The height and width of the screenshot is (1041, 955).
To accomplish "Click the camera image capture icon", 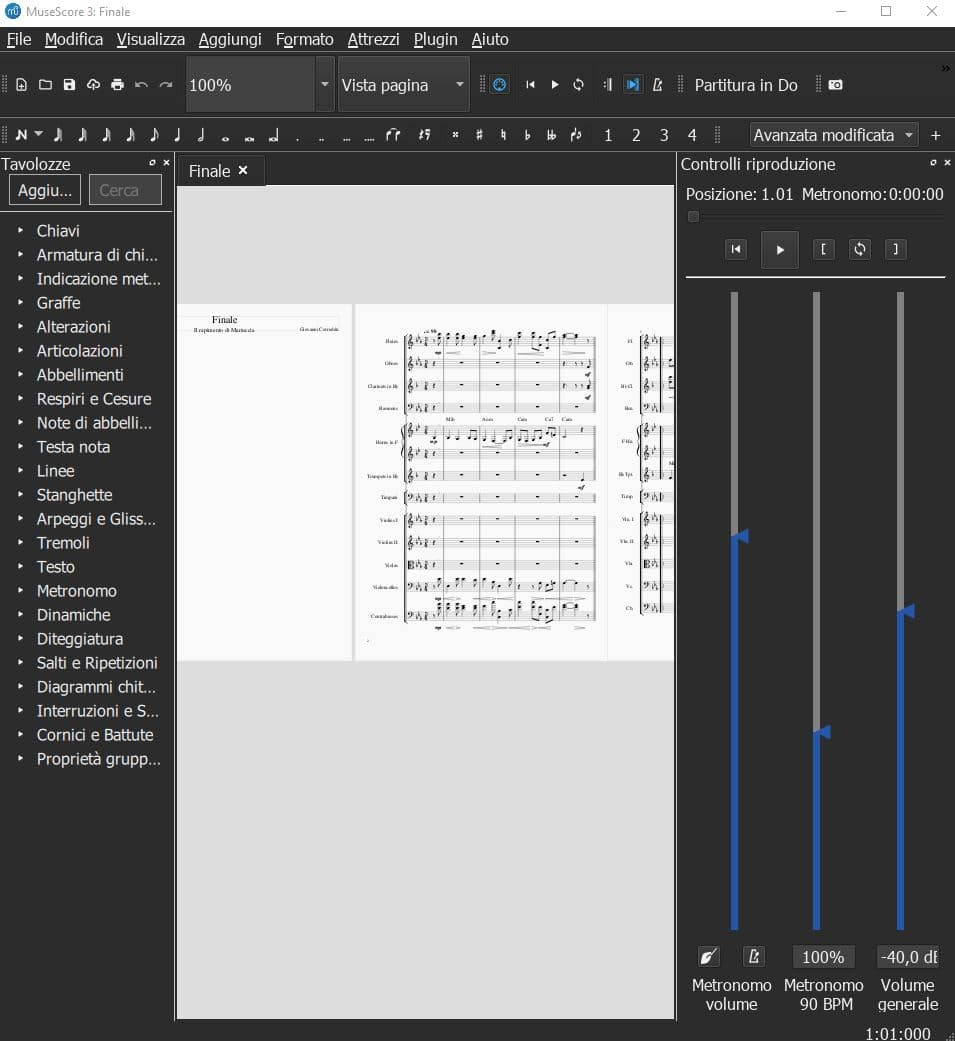I will [836, 85].
